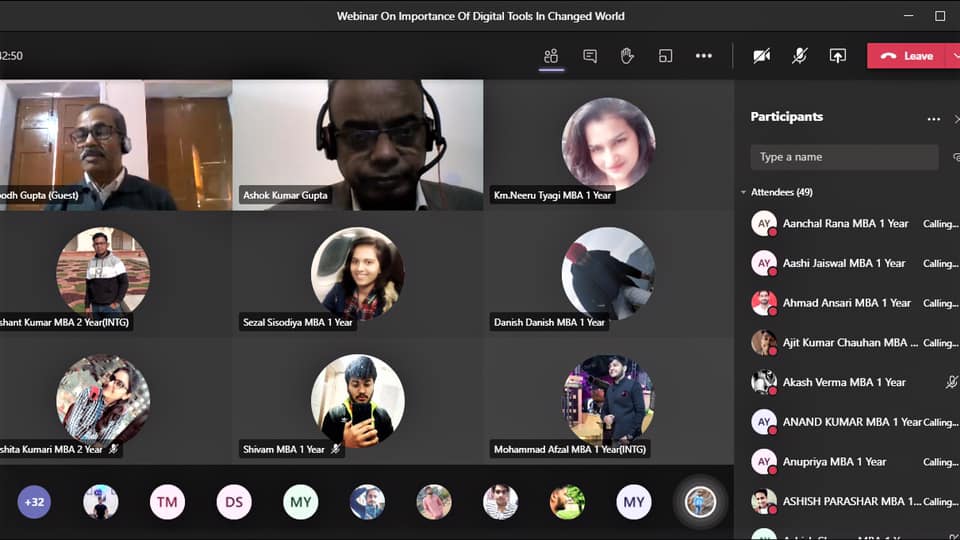The image size is (960, 540).
Task: Open More actions menu in meeting toolbar
Action: pyautogui.click(x=704, y=56)
